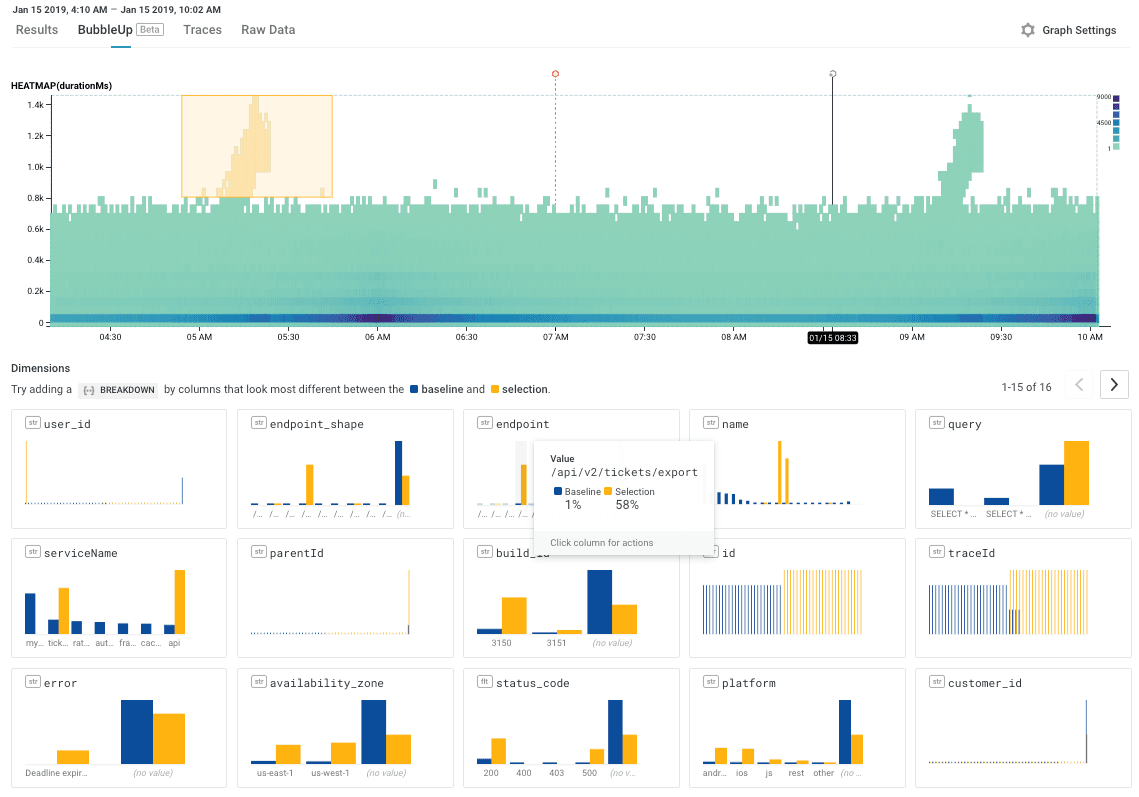Click the us-east-1 bar in availability_zone chart

288,754
